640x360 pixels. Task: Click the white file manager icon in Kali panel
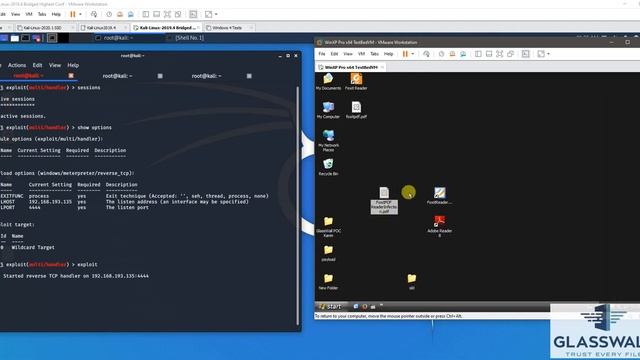[15, 38]
